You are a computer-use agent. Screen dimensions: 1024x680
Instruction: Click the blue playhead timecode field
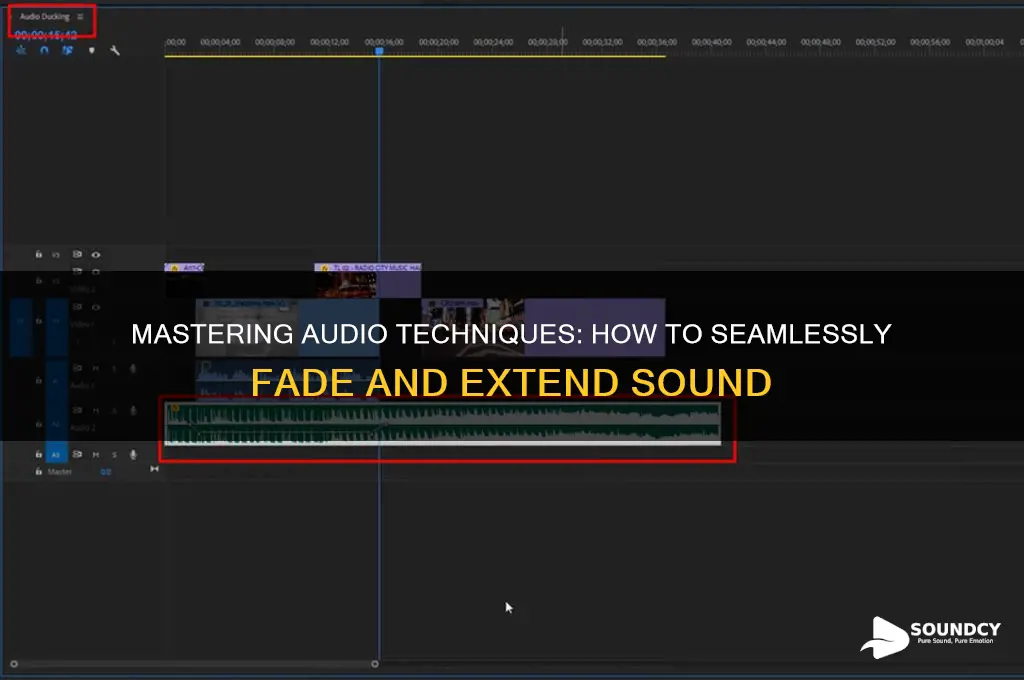(x=46, y=35)
